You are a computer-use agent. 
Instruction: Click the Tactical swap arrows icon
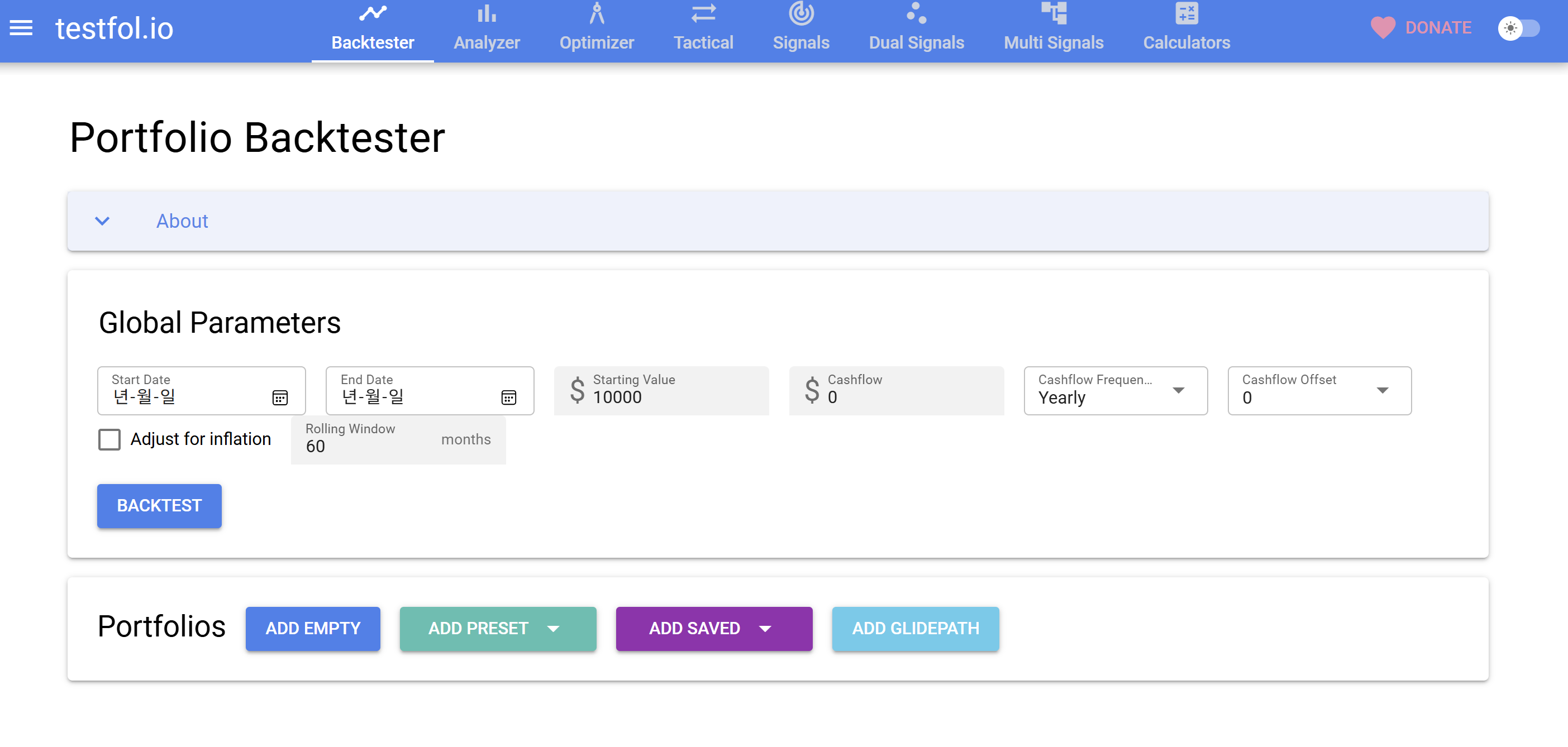pyautogui.click(x=703, y=13)
